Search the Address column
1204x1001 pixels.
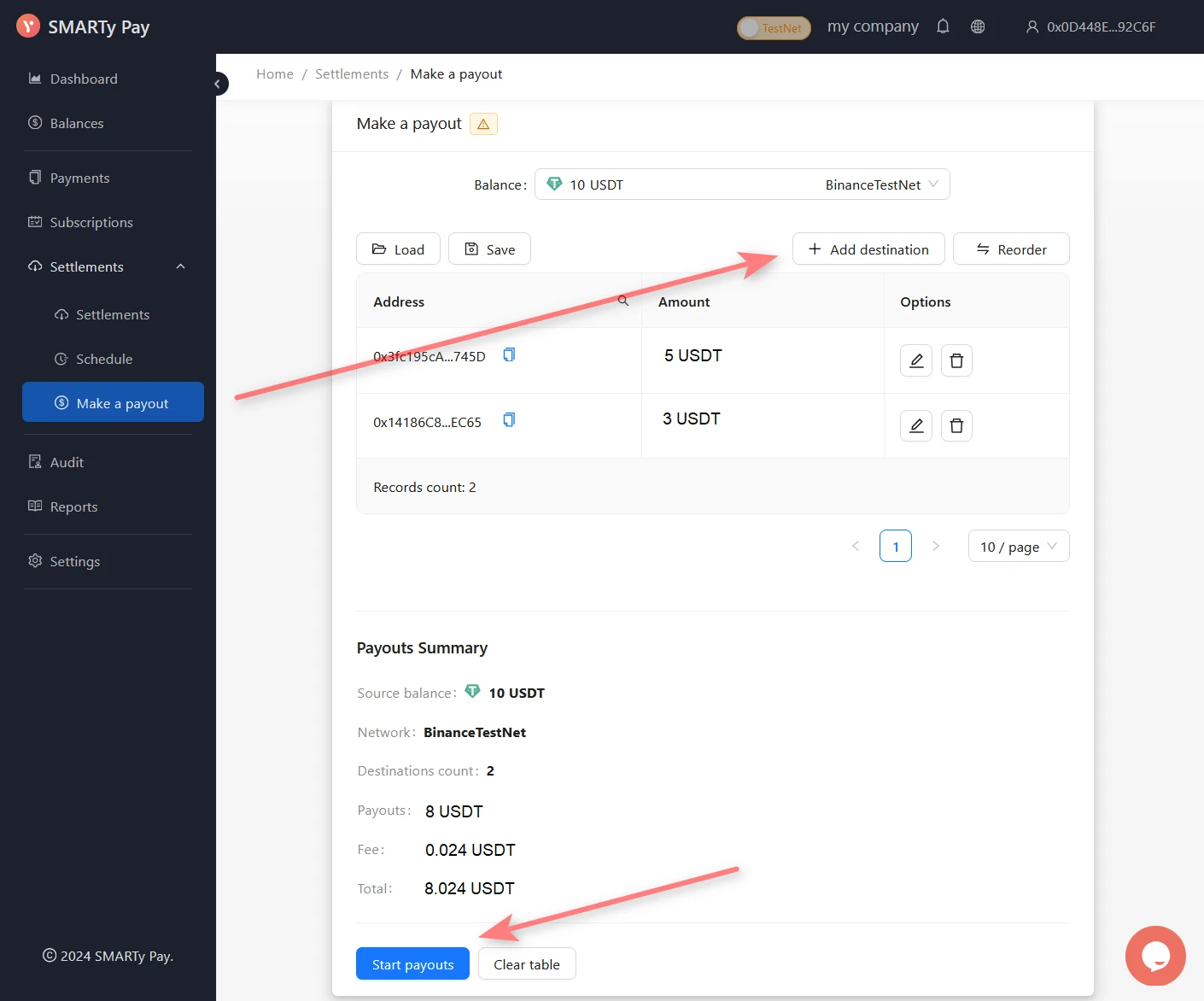coord(623,301)
